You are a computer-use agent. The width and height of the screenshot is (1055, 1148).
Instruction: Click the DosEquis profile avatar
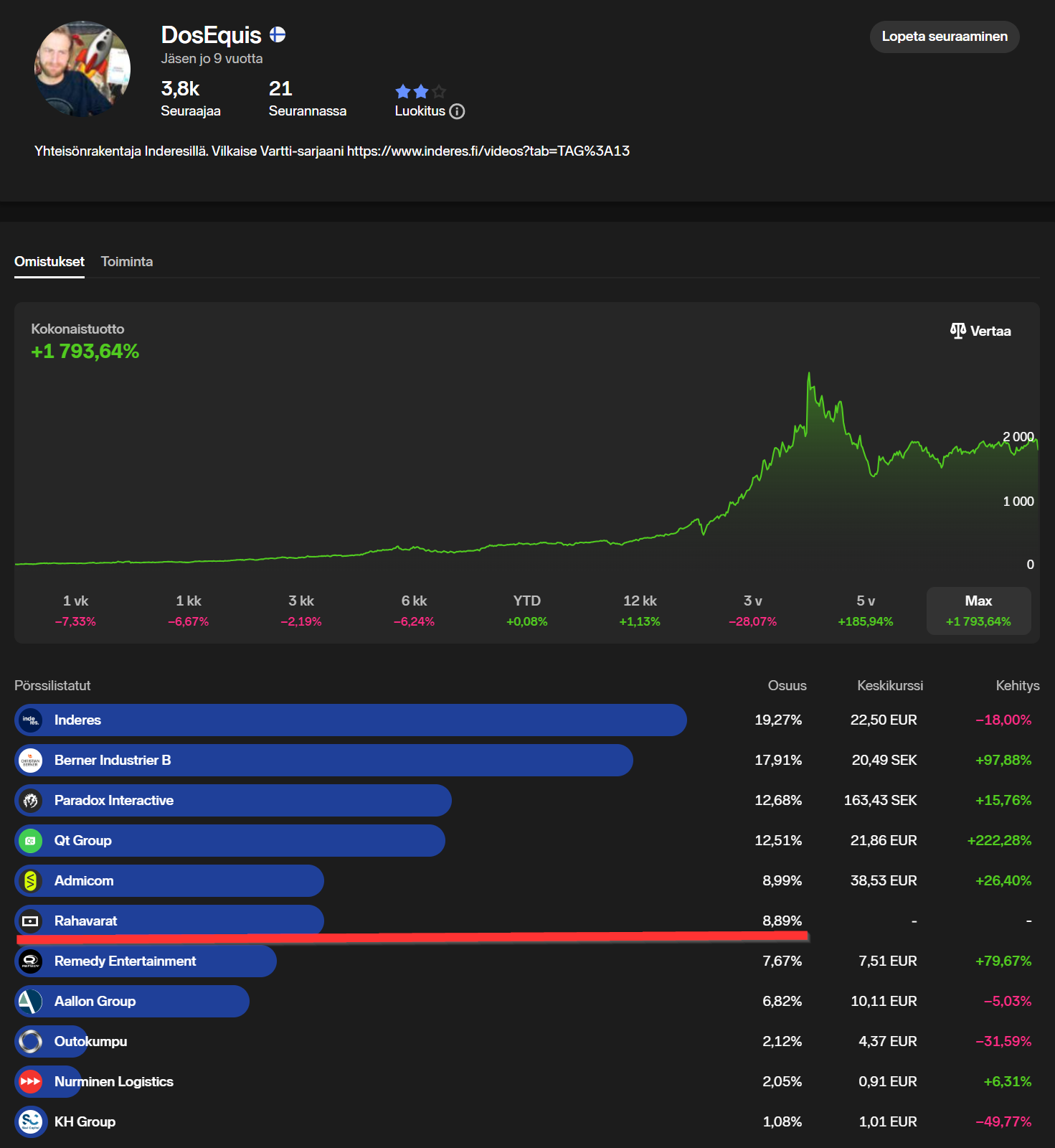tap(82, 69)
